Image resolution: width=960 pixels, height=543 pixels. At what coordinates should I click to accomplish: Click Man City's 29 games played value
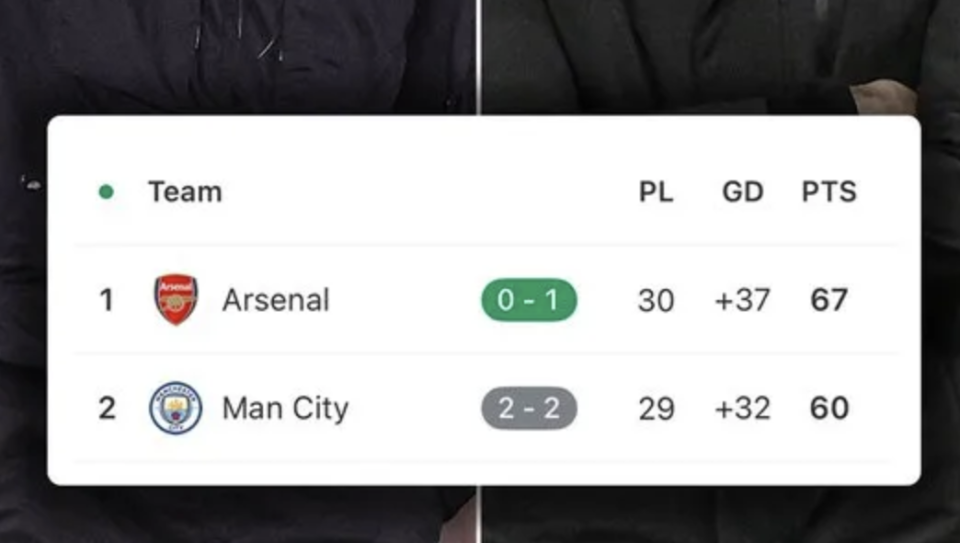[x=656, y=408]
